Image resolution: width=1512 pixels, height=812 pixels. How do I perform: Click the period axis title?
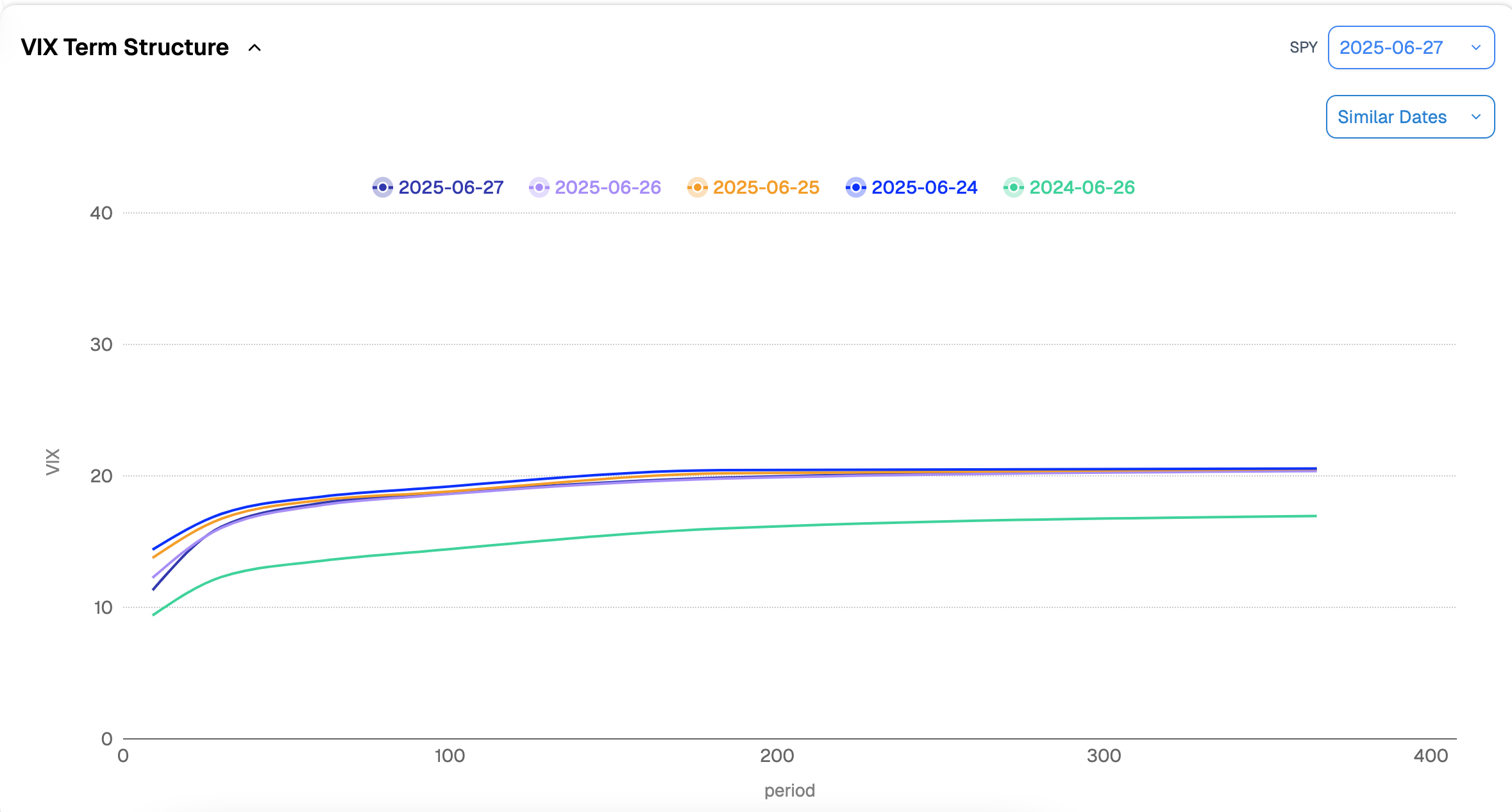[789, 790]
